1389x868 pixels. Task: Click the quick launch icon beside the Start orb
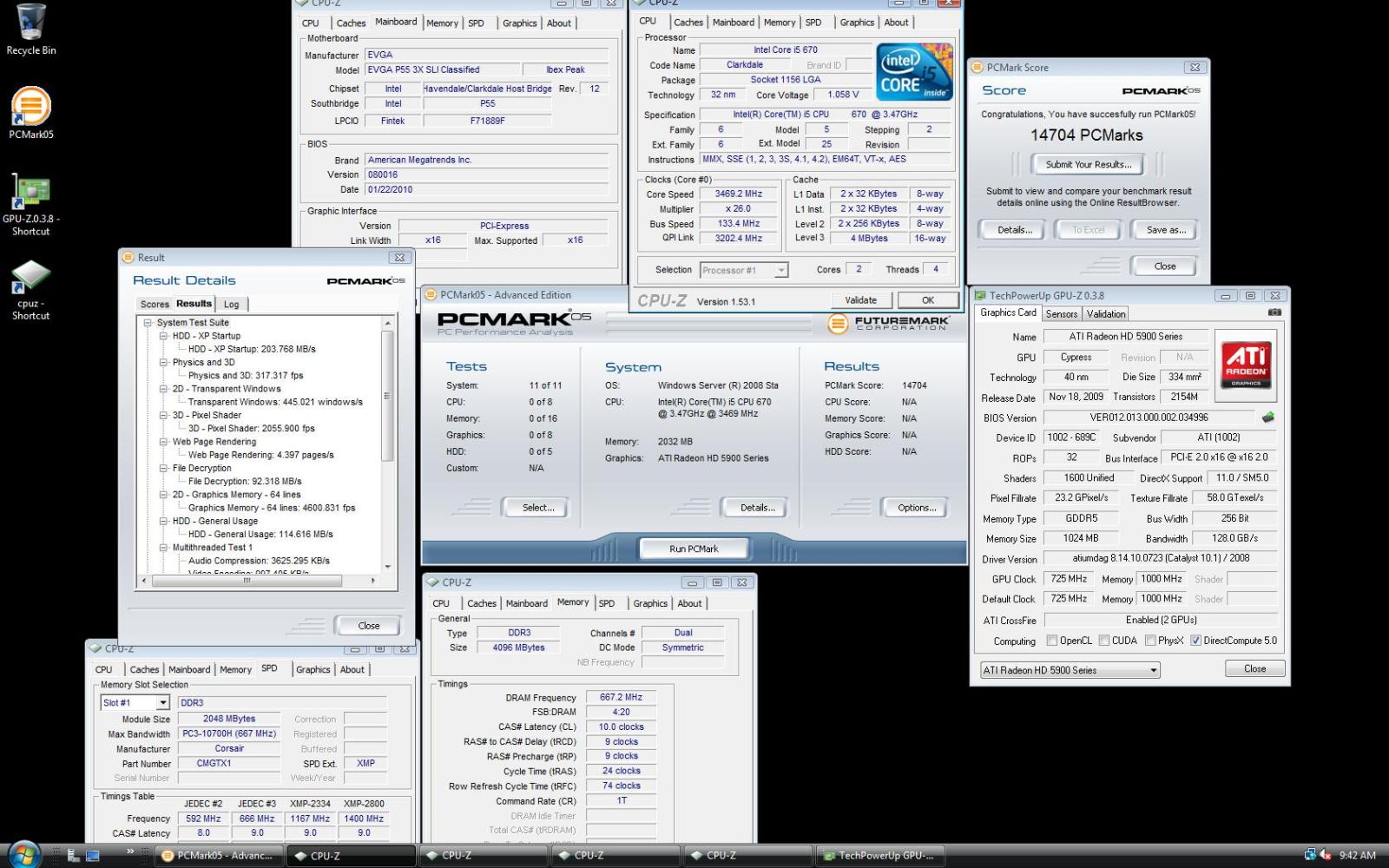[74, 856]
